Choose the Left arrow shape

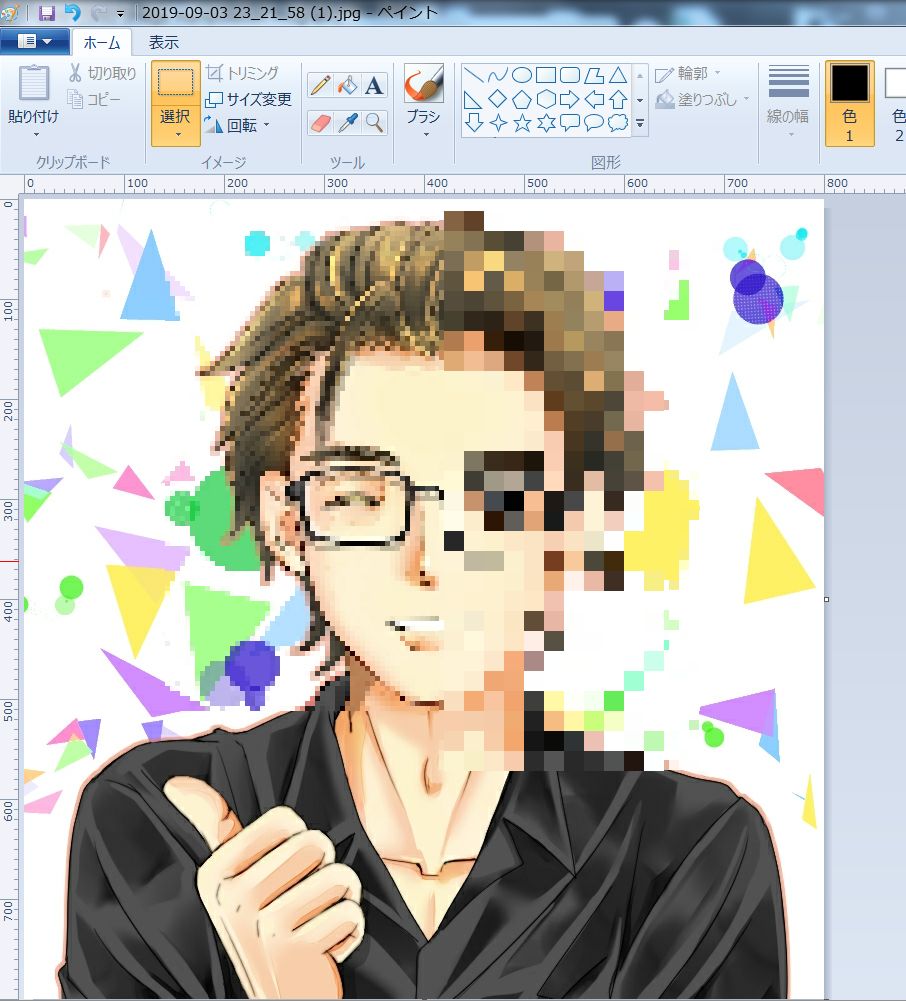[594, 99]
